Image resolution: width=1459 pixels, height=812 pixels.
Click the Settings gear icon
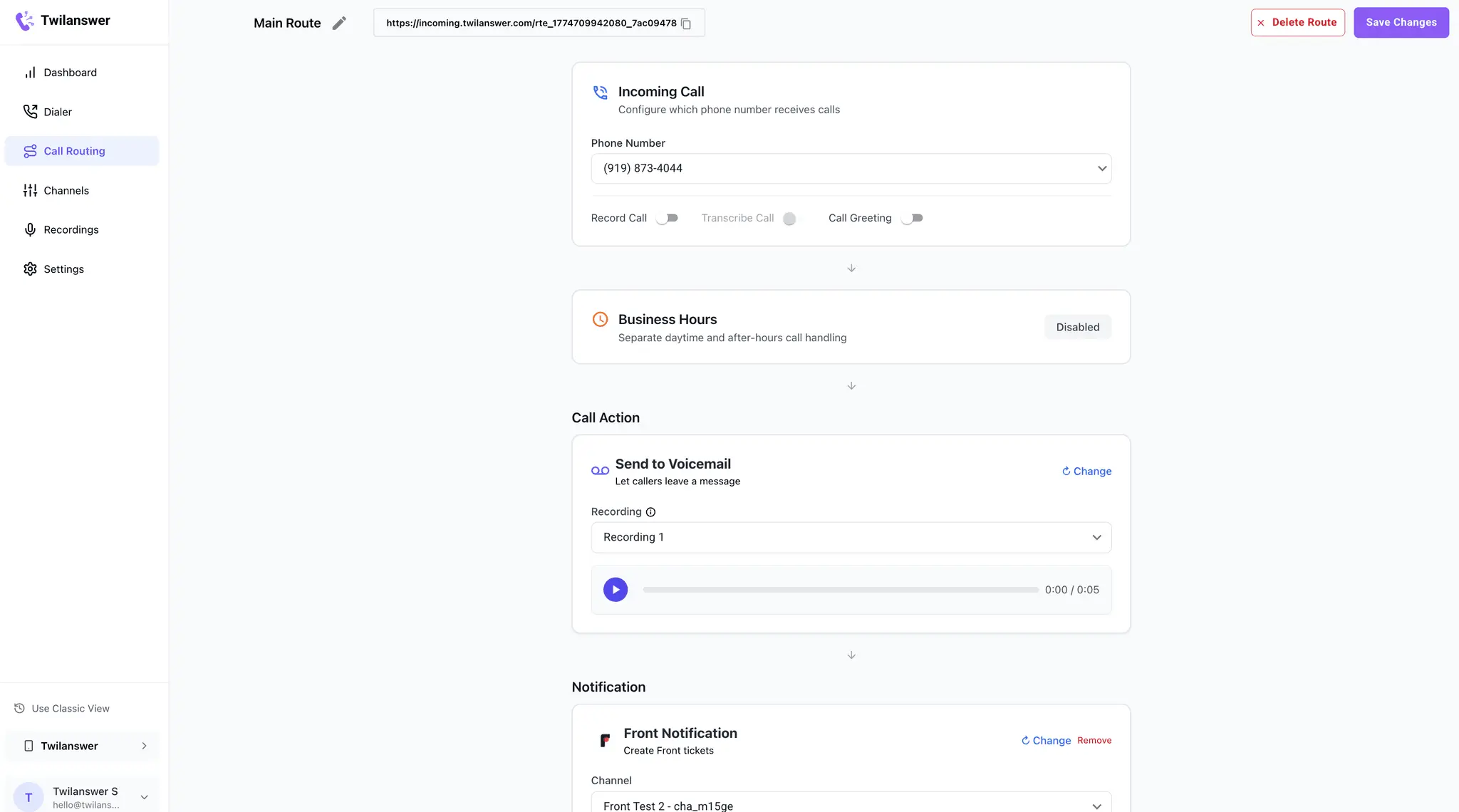(30, 269)
